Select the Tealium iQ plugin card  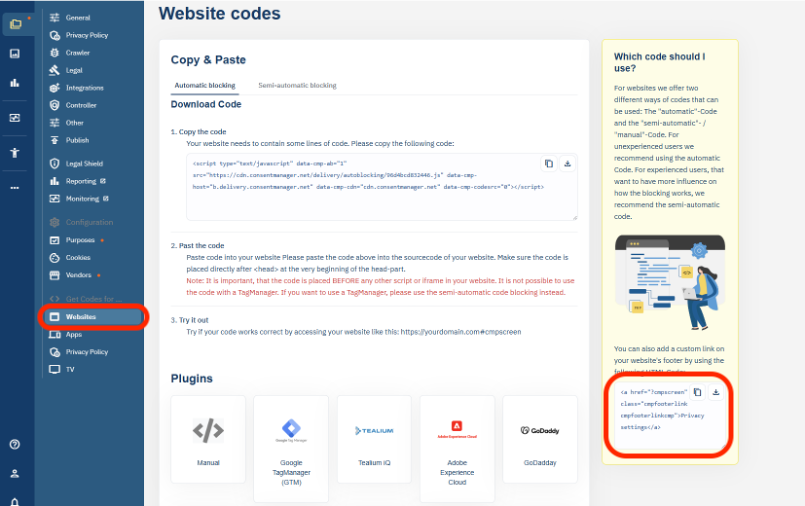coord(374,438)
